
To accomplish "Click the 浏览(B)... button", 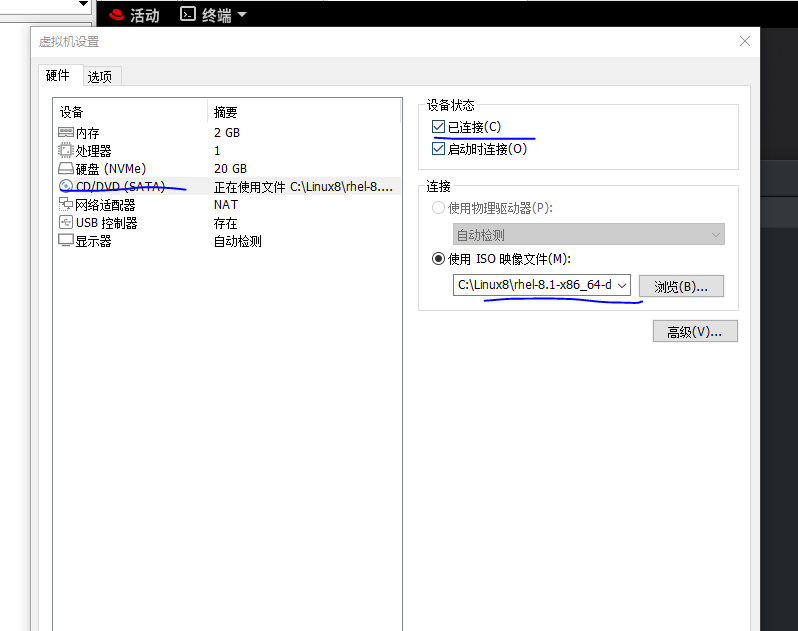I will click(x=681, y=286).
